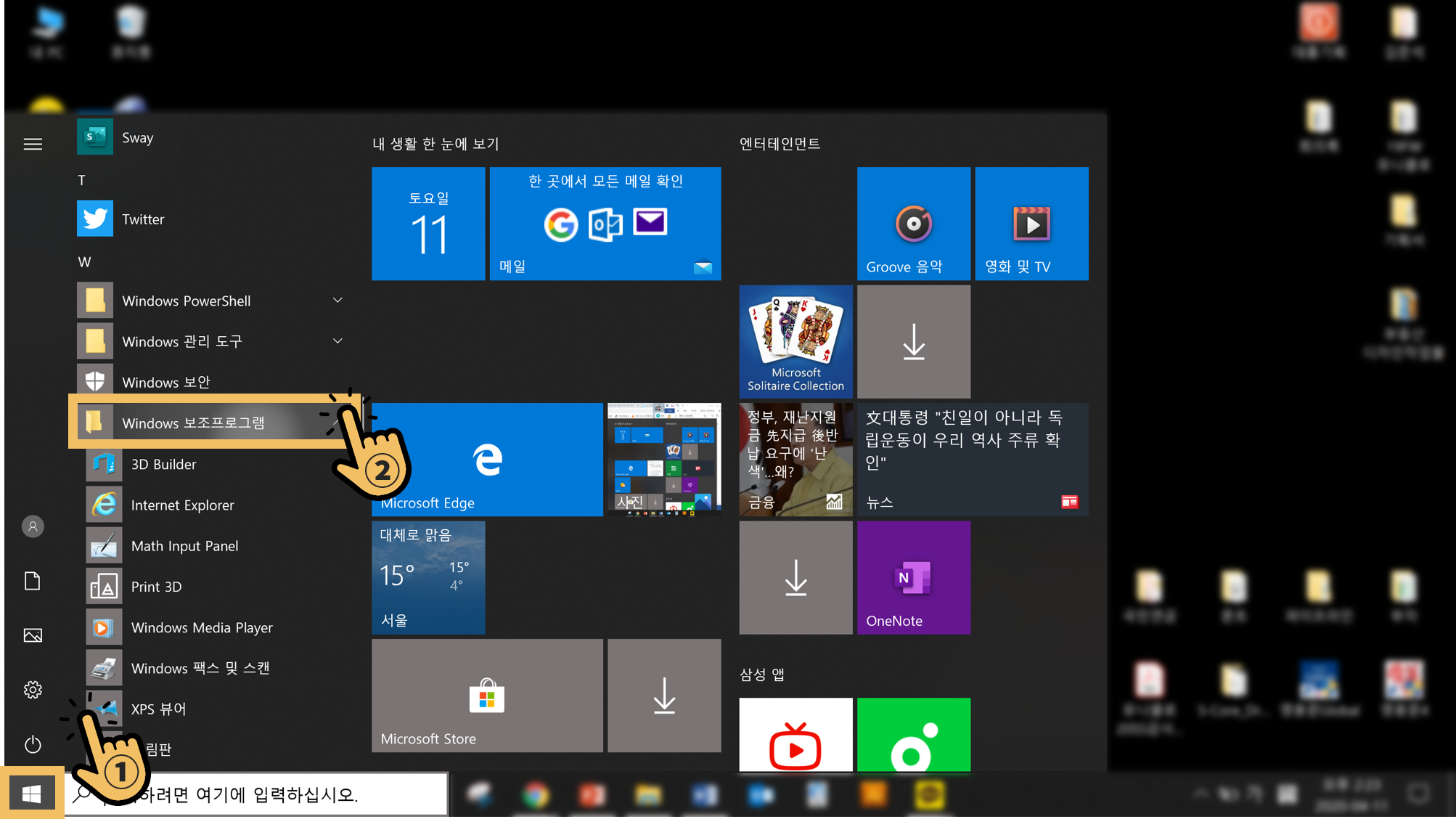
Task: Open 3D Builder app
Action: pyautogui.click(x=163, y=464)
